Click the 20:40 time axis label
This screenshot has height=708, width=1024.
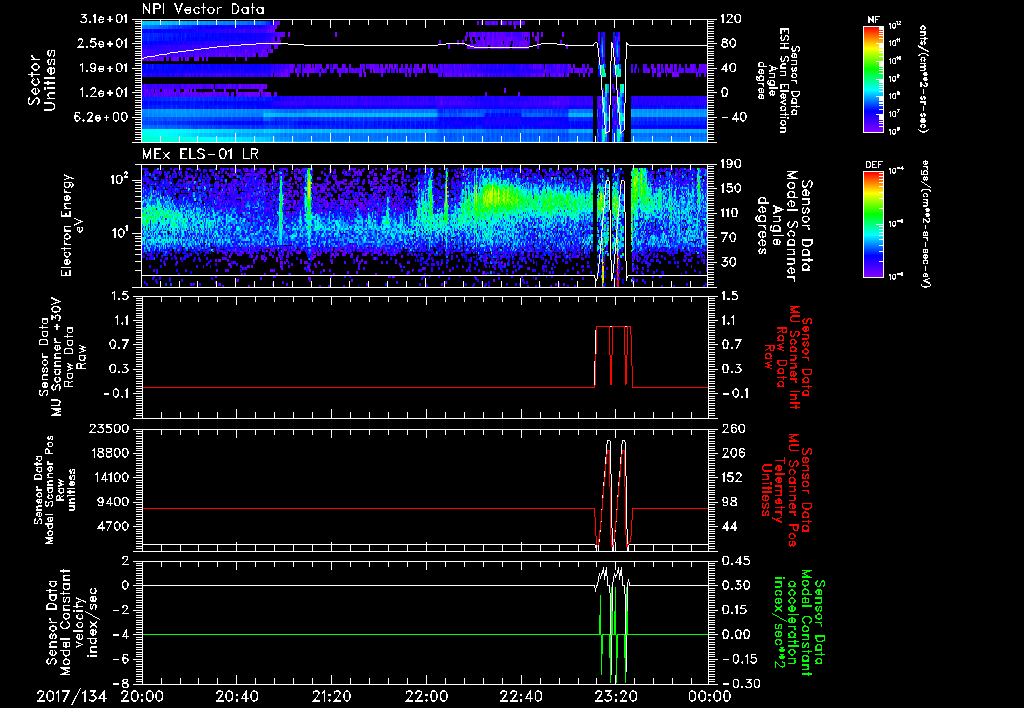pos(236,696)
